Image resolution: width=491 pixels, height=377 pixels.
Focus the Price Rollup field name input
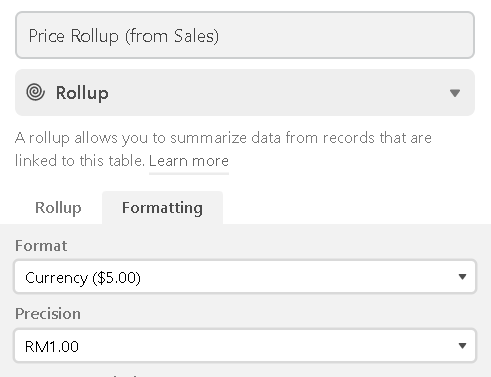pyautogui.click(x=245, y=35)
